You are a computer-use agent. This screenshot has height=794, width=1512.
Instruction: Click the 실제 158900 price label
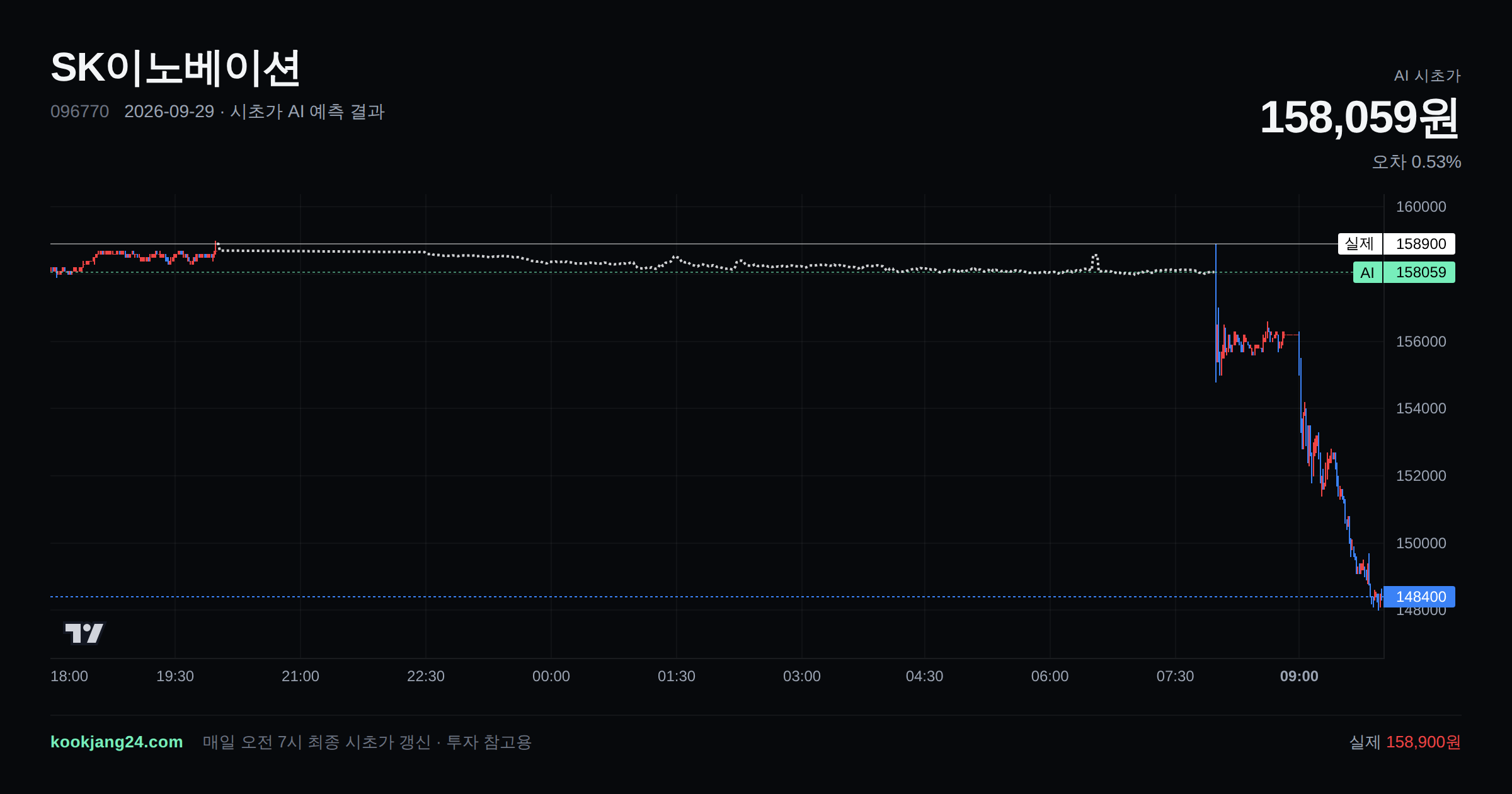click(1396, 244)
